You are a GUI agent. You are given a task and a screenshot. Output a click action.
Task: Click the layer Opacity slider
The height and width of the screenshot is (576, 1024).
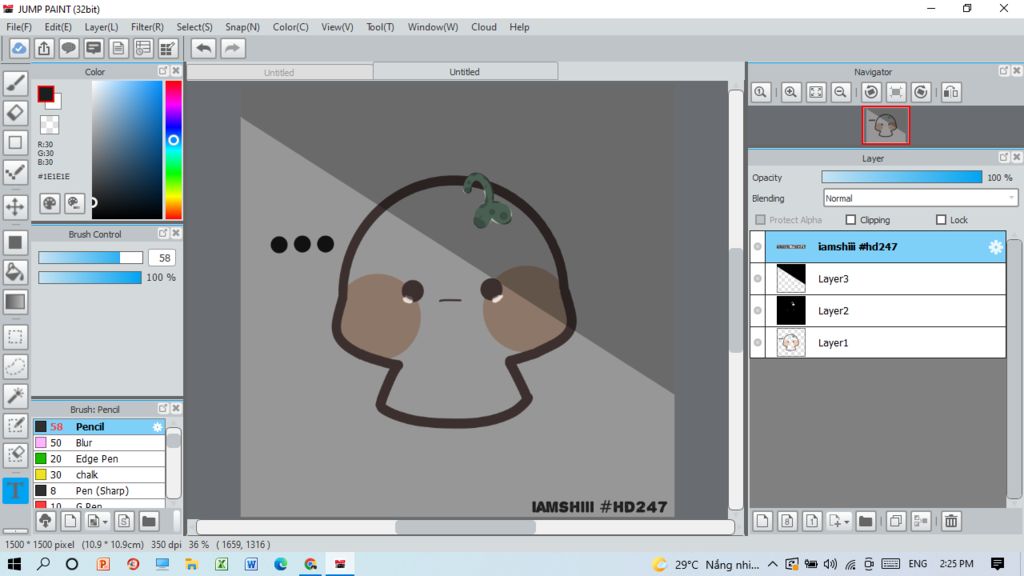click(x=901, y=178)
